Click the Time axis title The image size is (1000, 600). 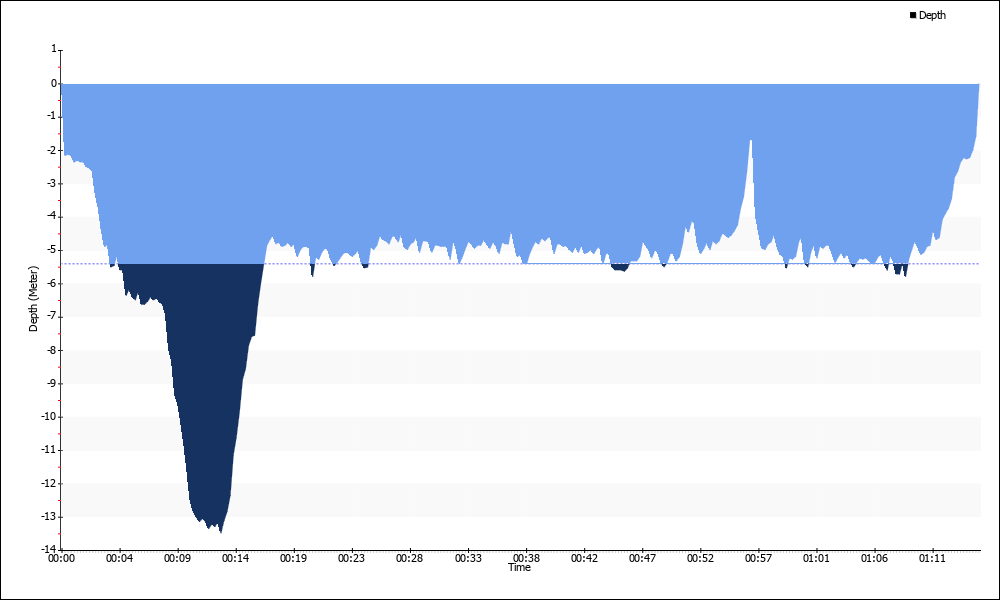pyautogui.click(x=519, y=567)
